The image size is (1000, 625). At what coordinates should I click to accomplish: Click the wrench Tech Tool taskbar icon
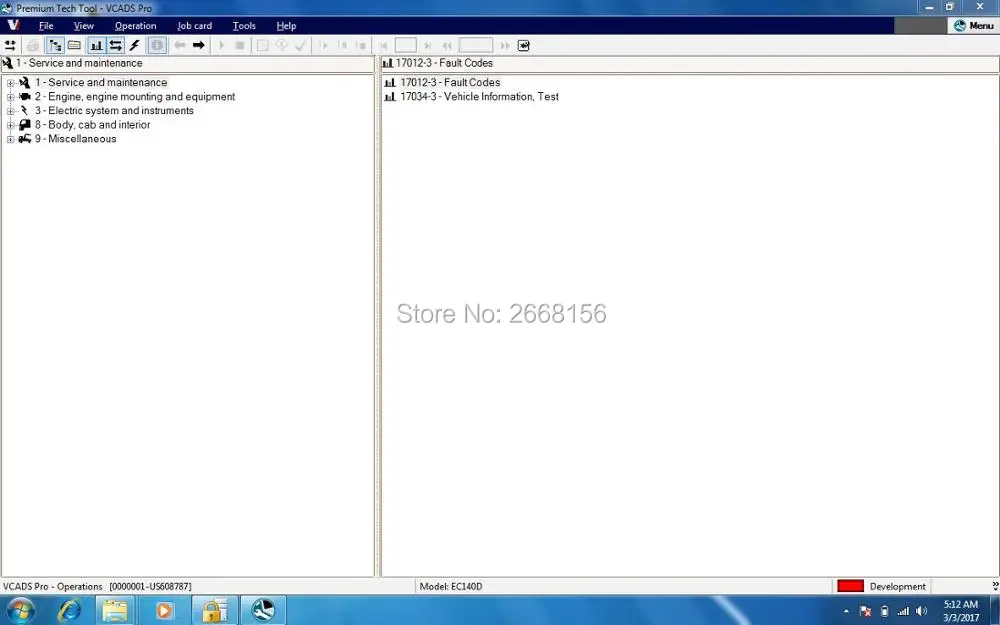[262, 611]
